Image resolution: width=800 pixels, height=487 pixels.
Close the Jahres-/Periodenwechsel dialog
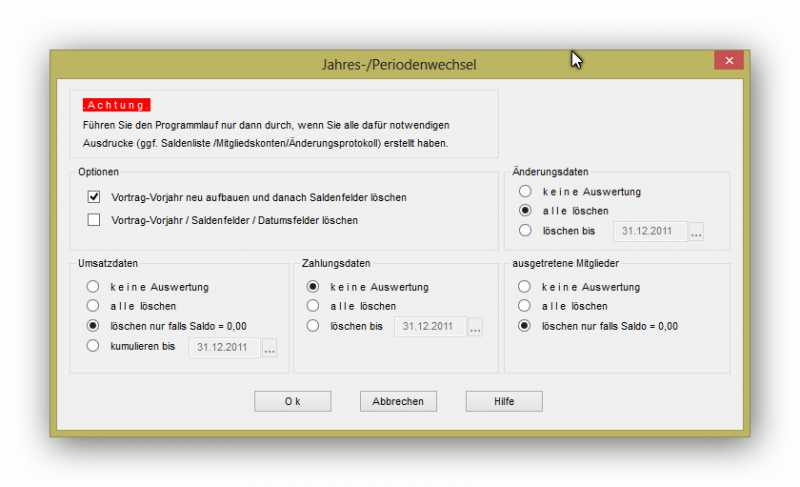click(728, 61)
